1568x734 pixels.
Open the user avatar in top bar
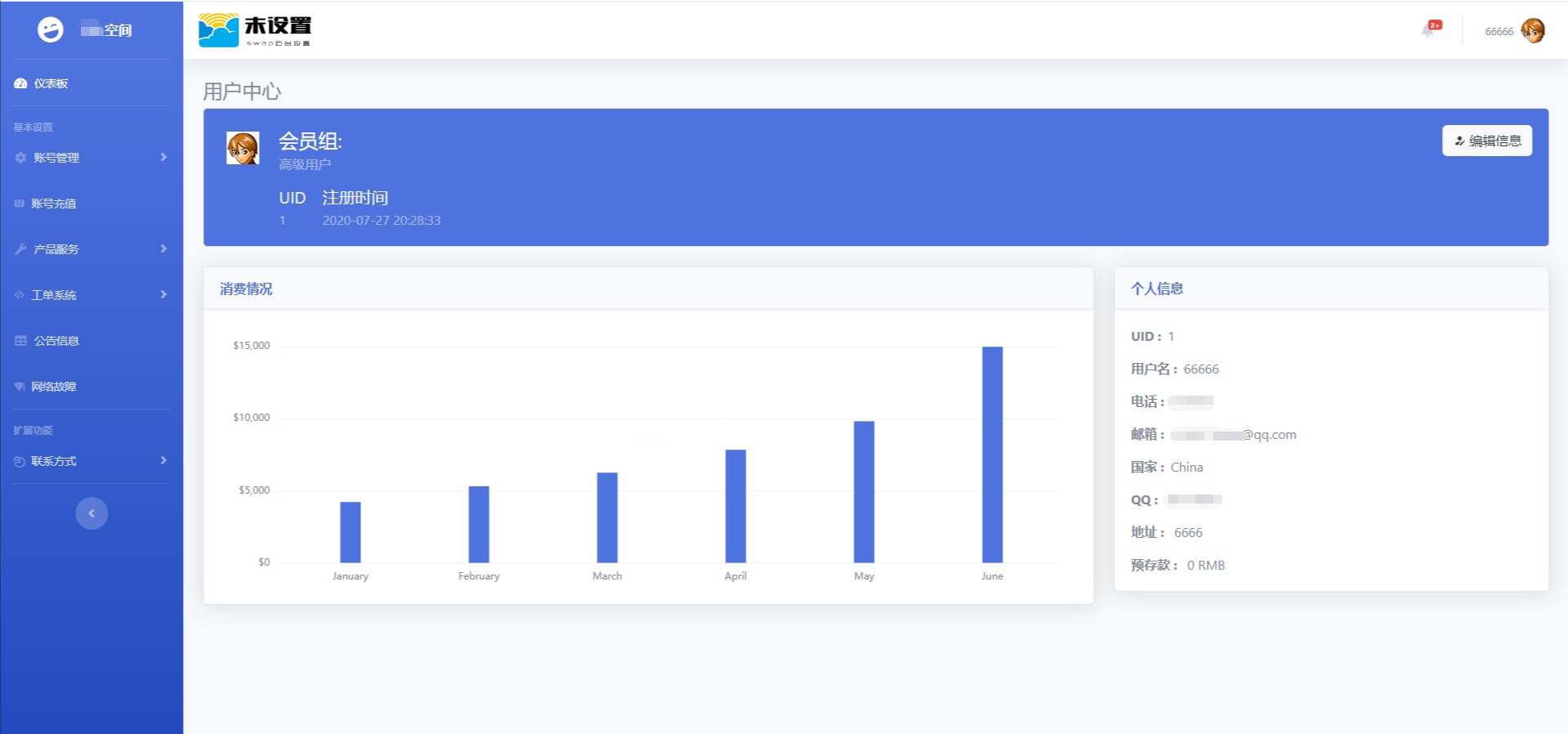[x=1533, y=31]
